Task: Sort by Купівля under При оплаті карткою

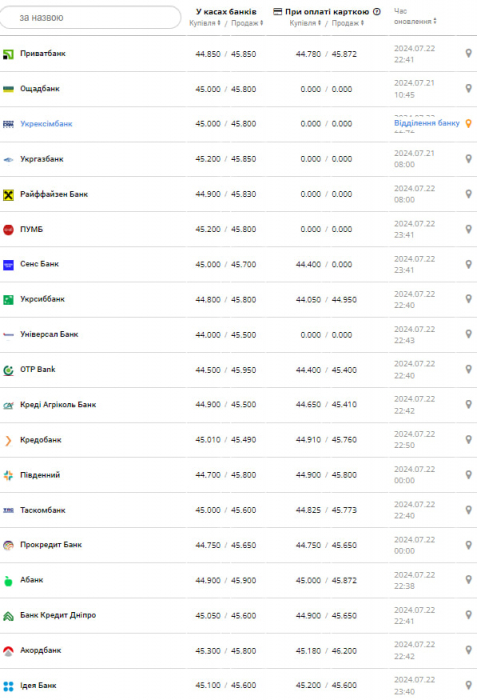Action: 305,23
